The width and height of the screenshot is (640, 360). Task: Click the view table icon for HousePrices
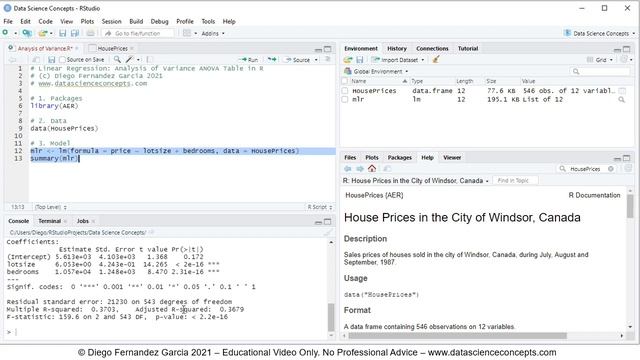pyautogui.click(x=622, y=91)
